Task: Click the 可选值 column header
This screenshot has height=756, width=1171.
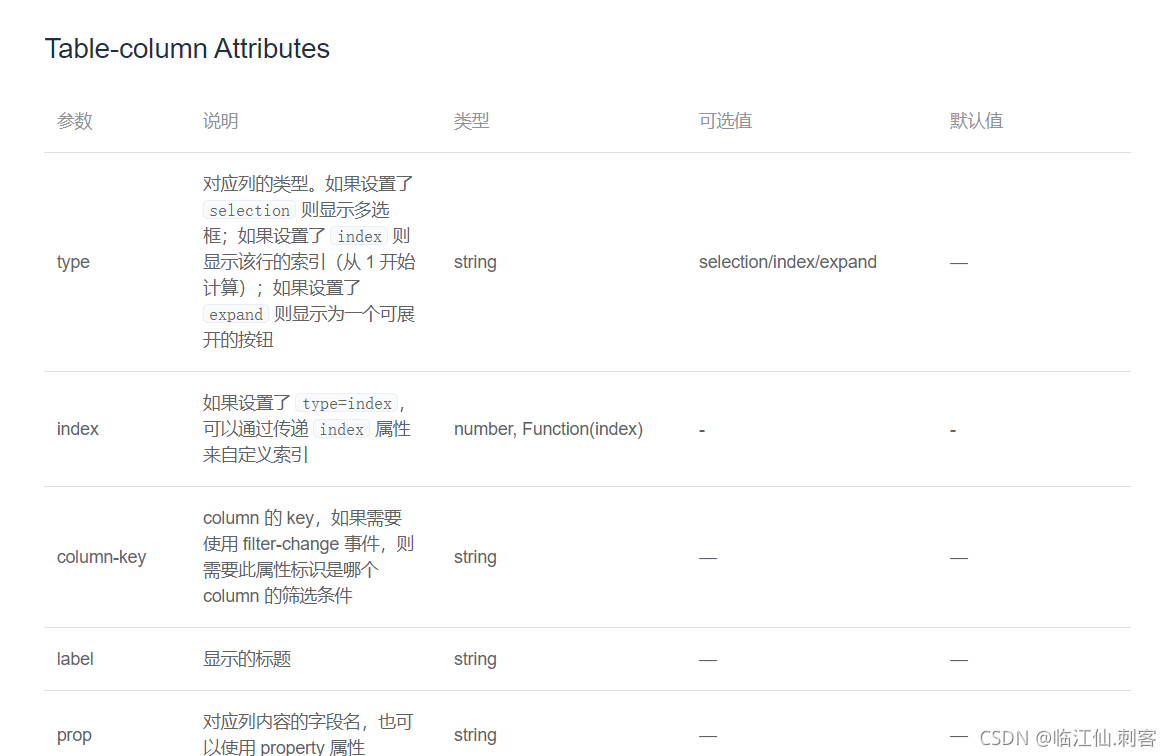Action: click(725, 120)
